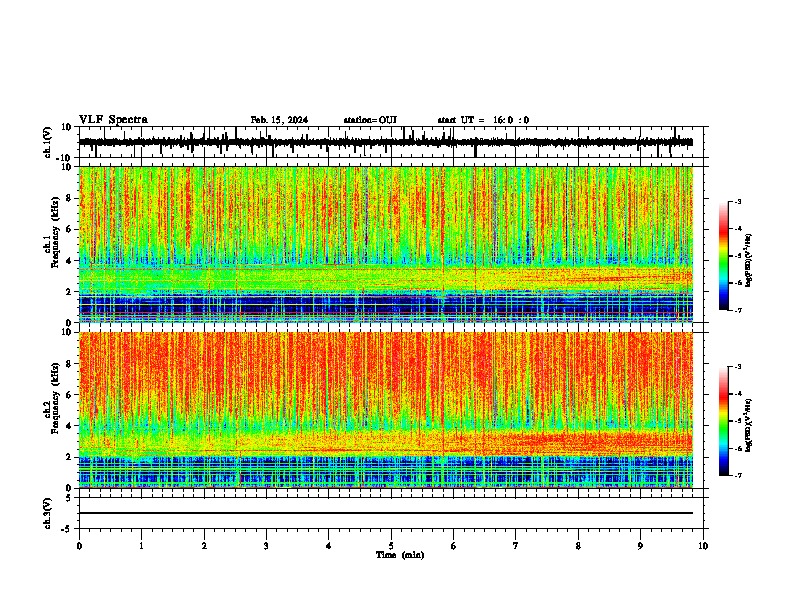The image size is (792, 612).
Task: Click the flat ch.3 voltage line
Action: (x=386, y=513)
